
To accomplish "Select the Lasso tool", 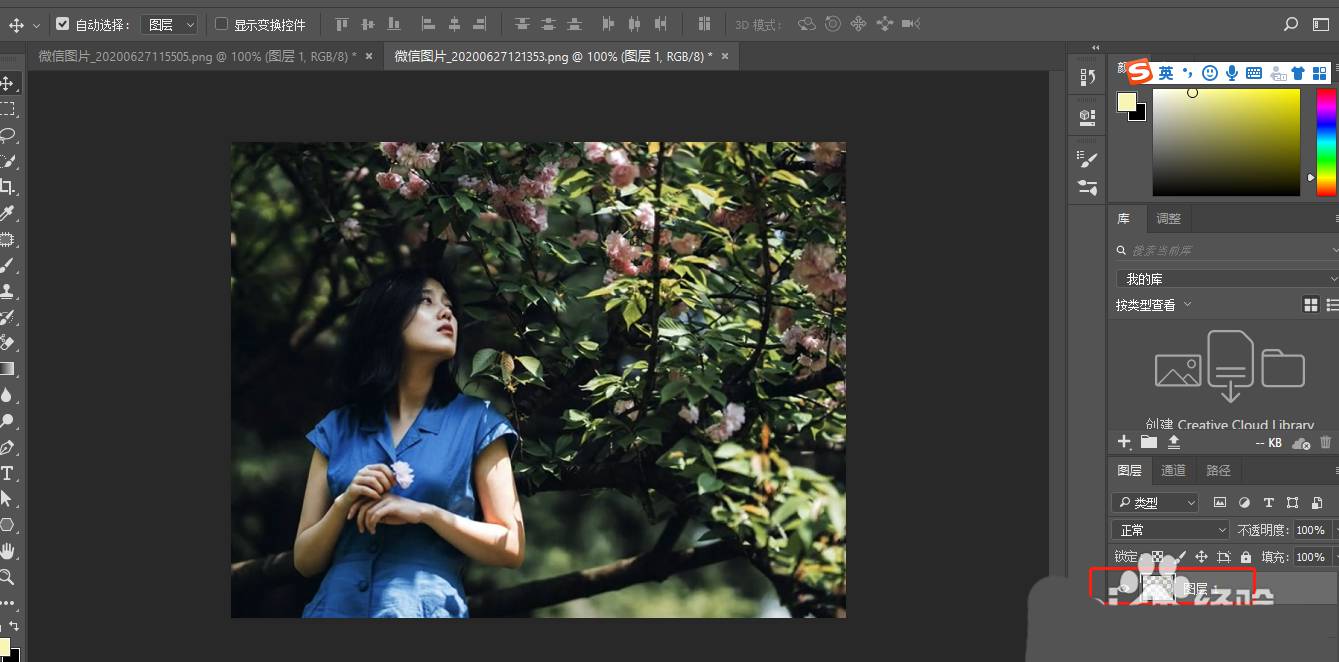I will (x=7, y=135).
